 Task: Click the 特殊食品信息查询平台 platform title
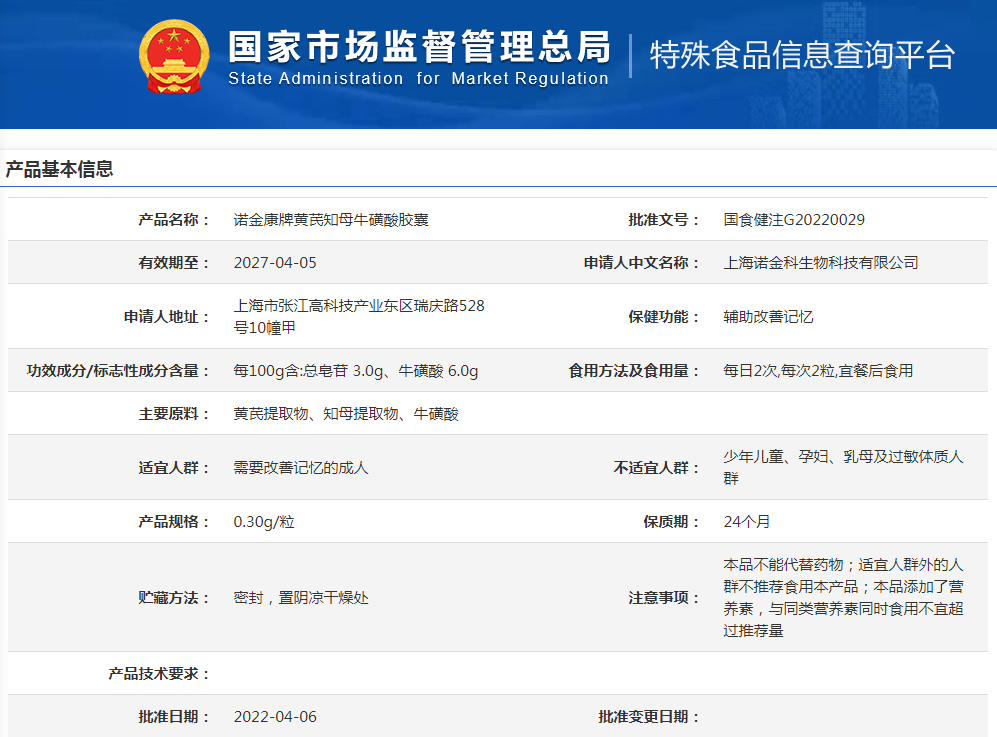[802, 55]
